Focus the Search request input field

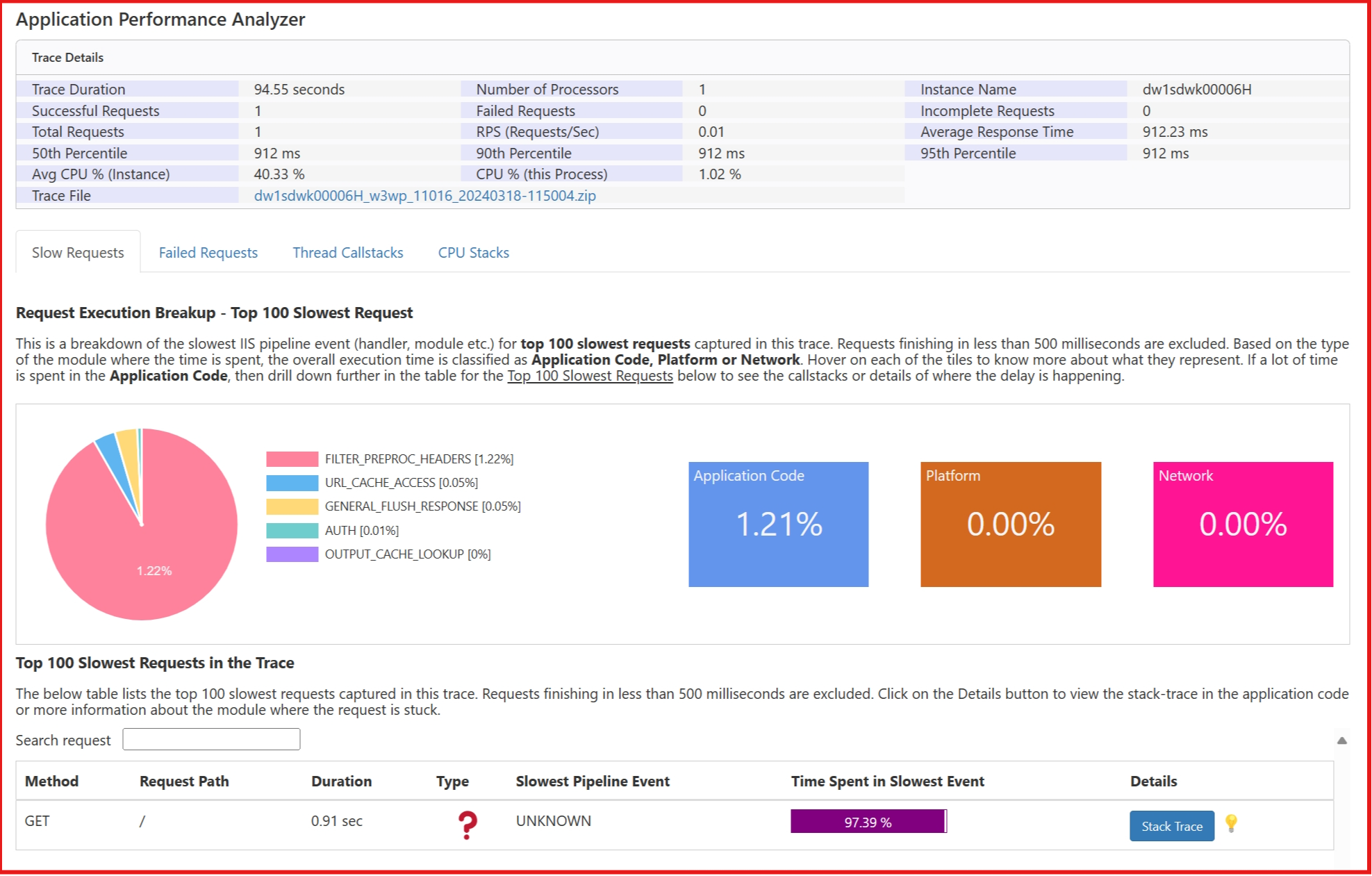pyautogui.click(x=211, y=739)
